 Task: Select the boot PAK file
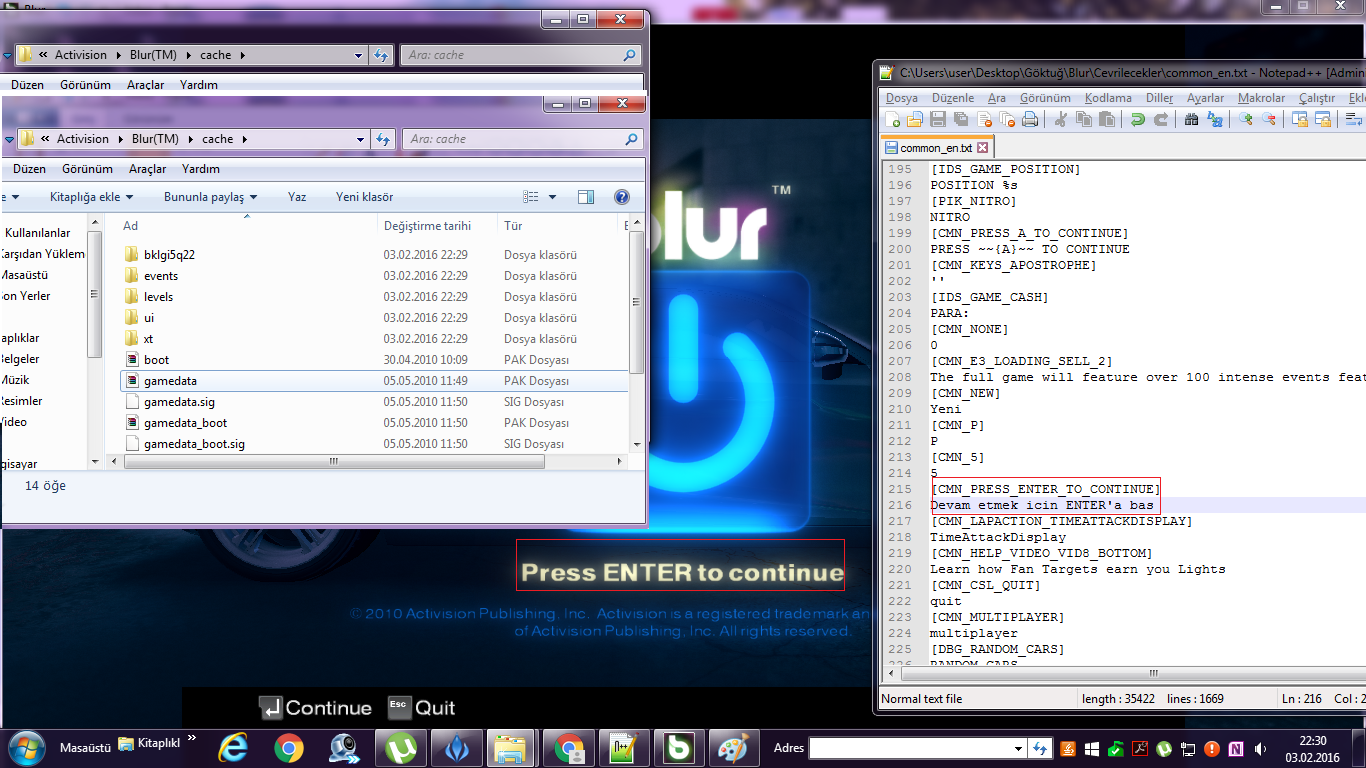pos(156,360)
